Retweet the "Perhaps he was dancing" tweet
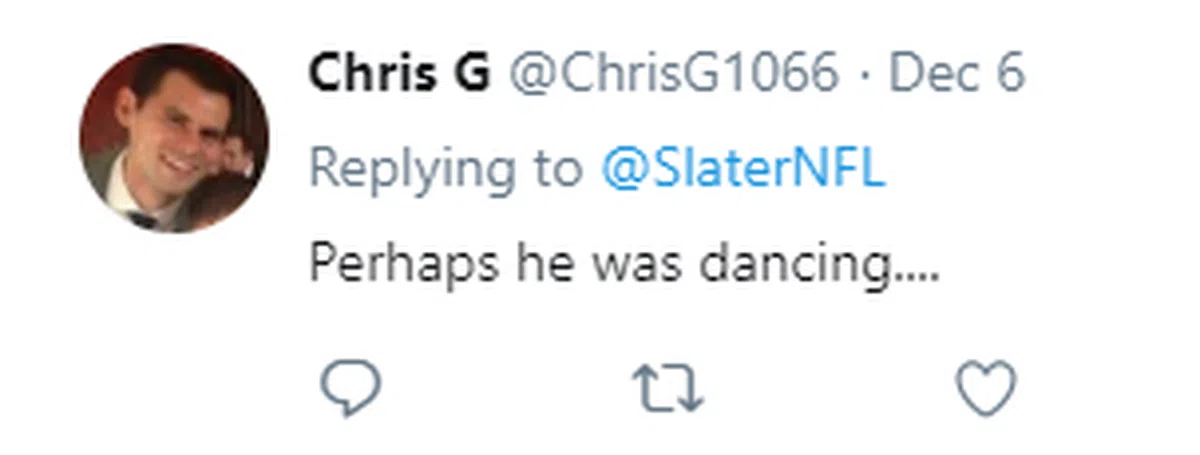Image resolution: width=1200 pixels, height=455 pixels. pyautogui.click(x=668, y=388)
